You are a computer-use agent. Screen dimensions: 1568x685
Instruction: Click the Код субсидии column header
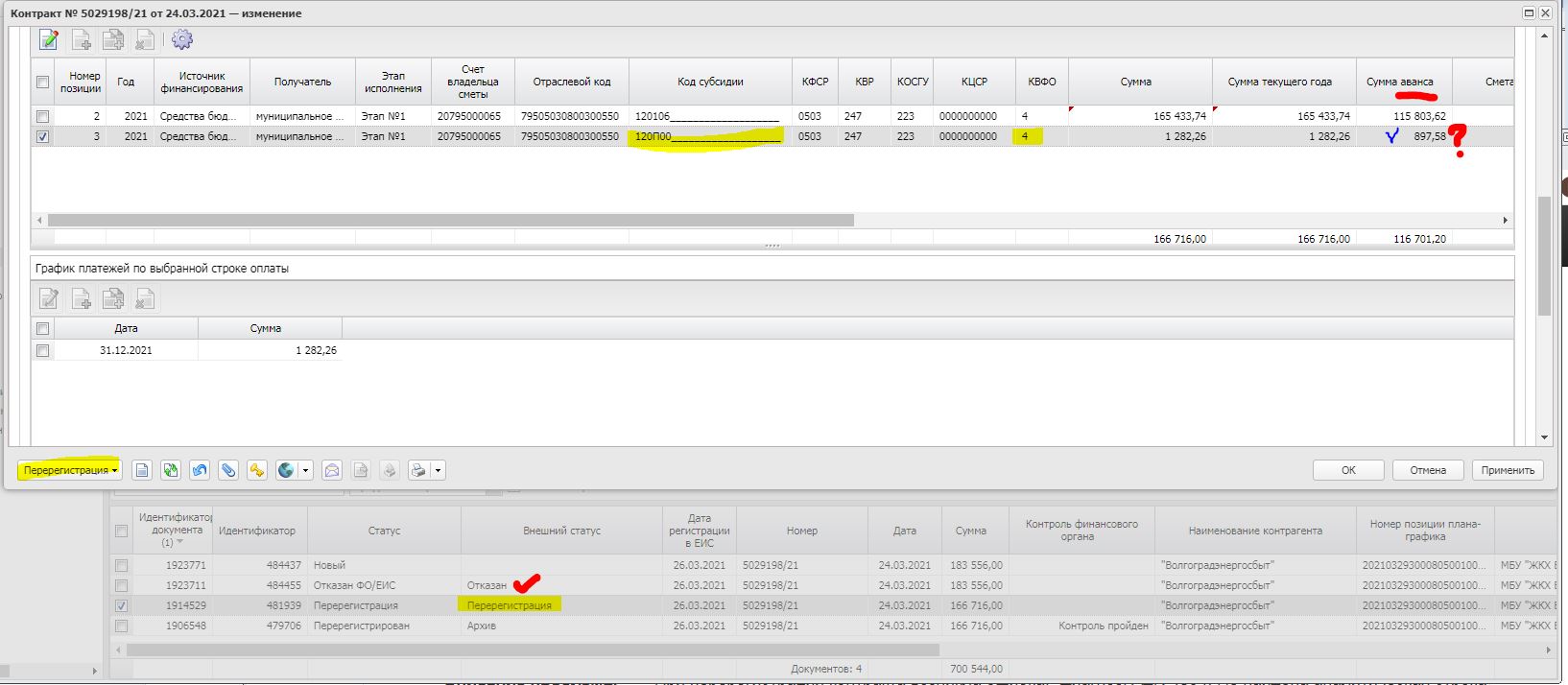click(x=709, y=82)
